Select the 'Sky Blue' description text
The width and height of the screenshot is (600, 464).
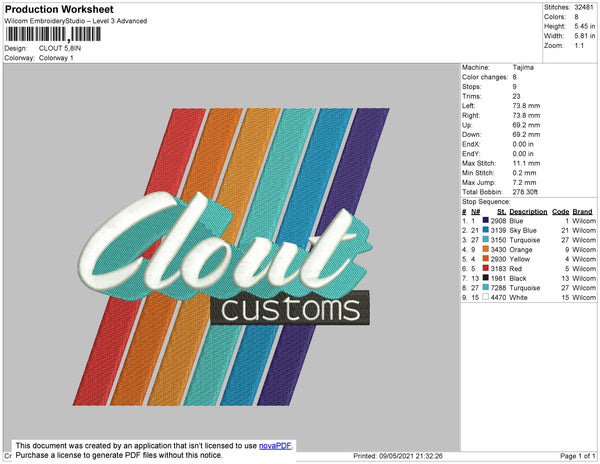click(x=523, y=230)
